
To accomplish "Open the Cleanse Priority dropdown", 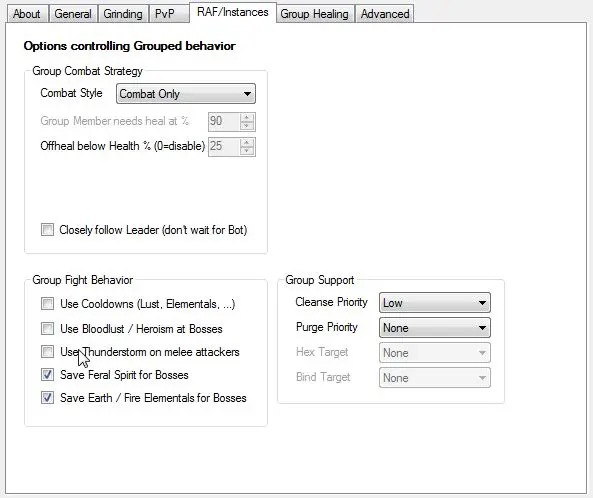I will coord(435,303).
